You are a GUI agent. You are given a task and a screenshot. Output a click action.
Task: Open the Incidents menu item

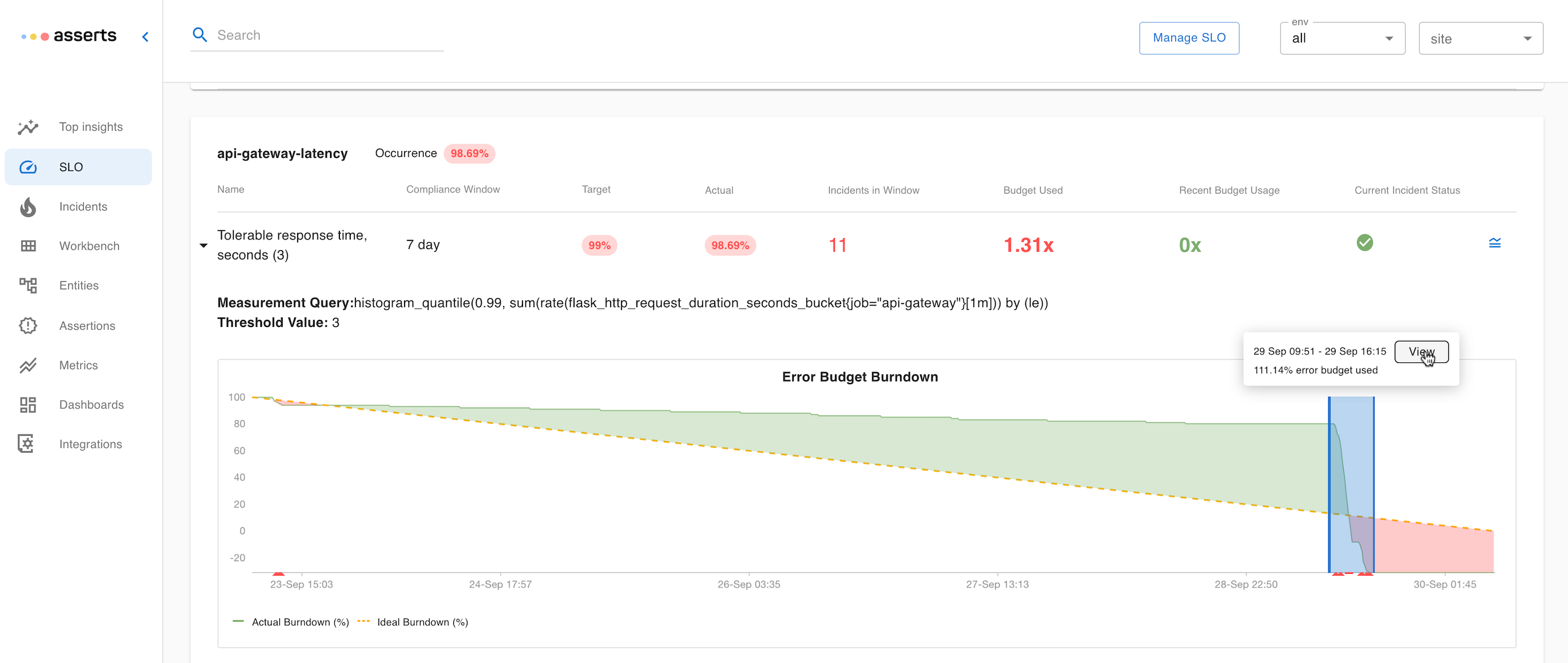pyautogui.click(x=83, y=207)
